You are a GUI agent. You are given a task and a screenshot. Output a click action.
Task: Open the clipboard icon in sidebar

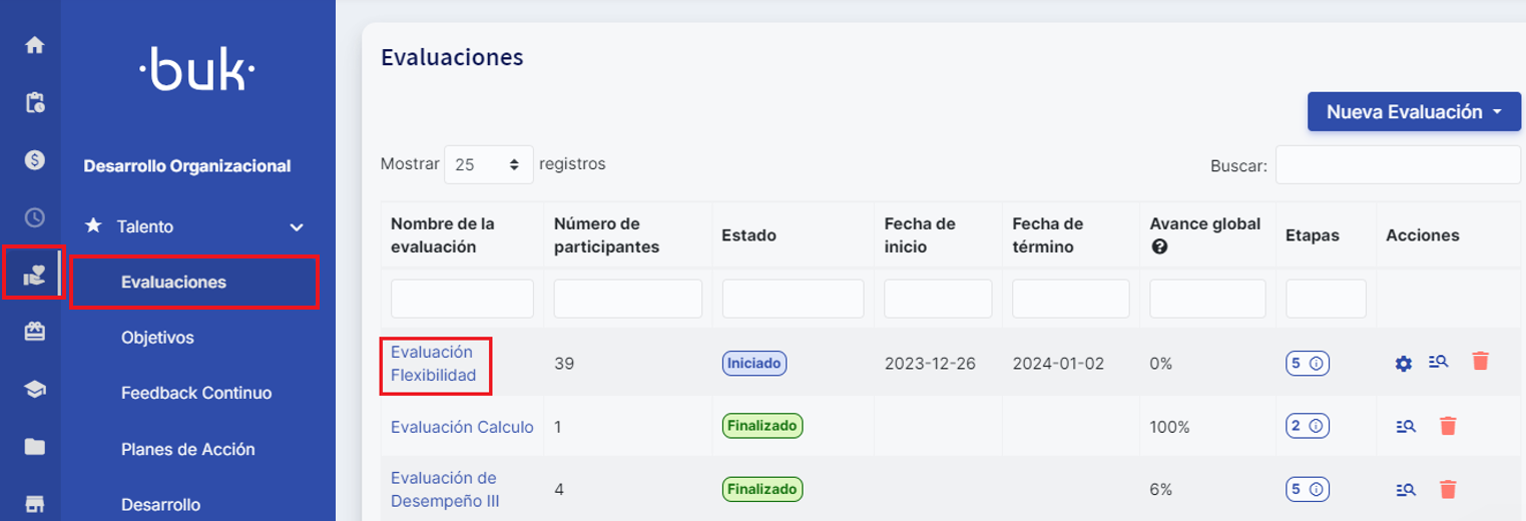pyautogui.click(x=35, y=102)
